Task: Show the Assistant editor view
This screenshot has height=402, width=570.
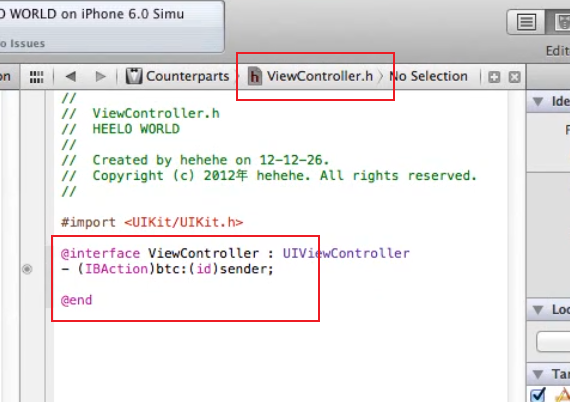Action: tap(558, 22)
